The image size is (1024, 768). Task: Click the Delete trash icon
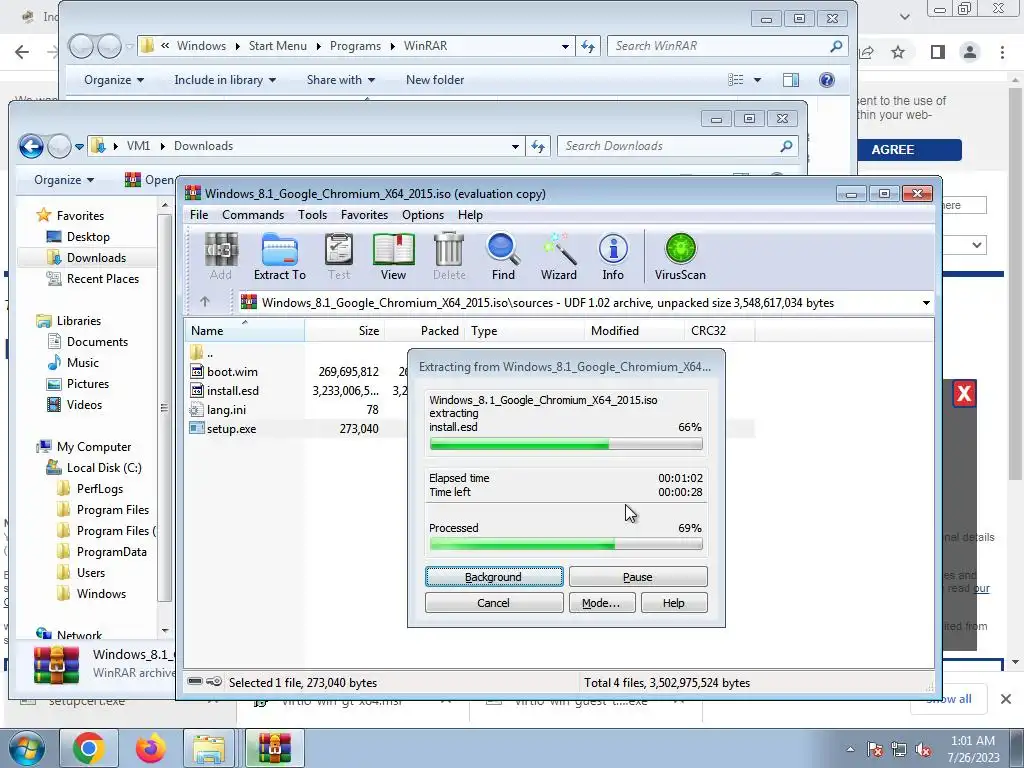[x=449, y=256]
